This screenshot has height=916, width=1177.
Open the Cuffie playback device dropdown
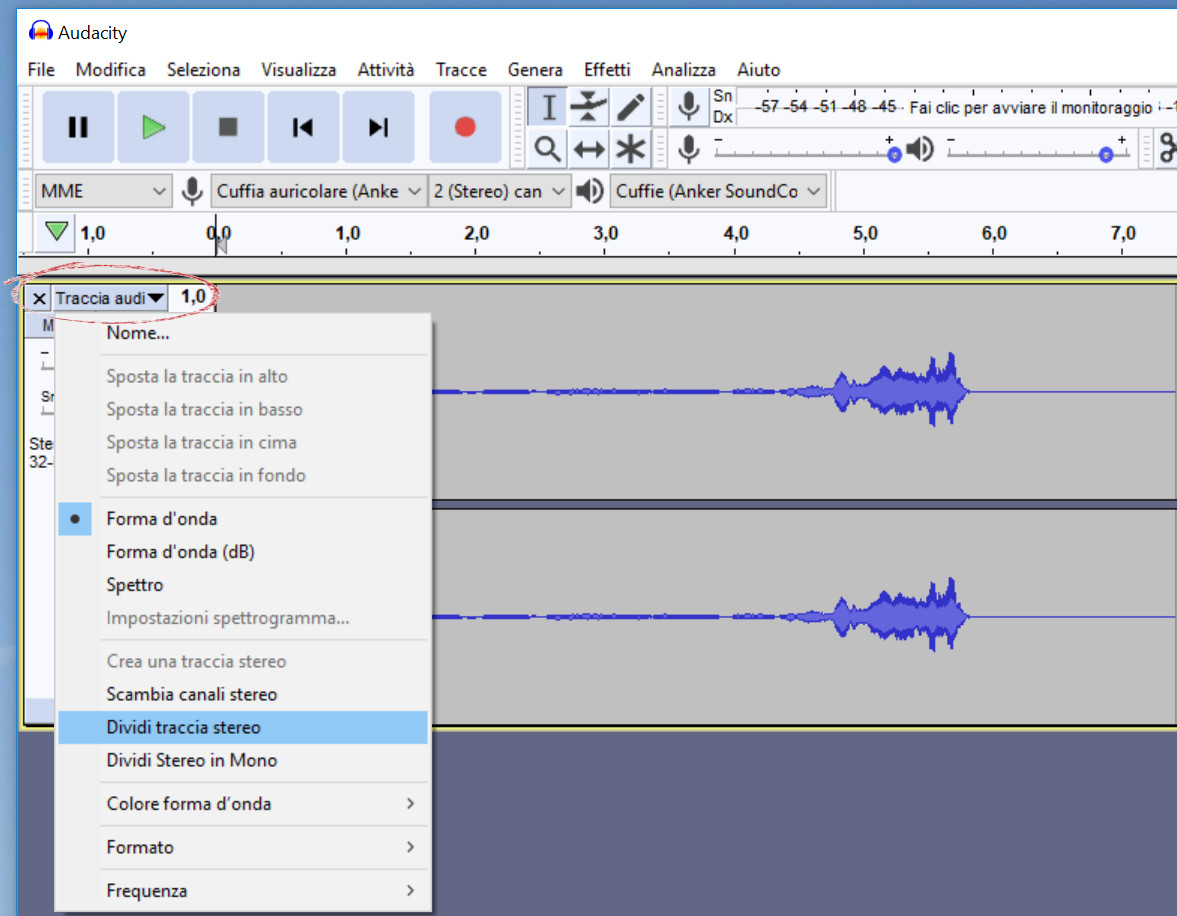718,191
